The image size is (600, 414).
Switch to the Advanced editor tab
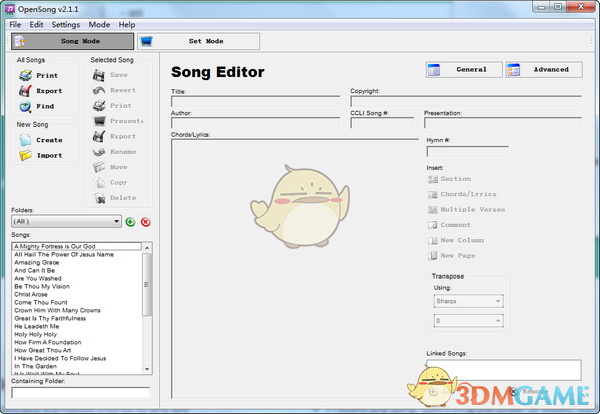point(544,70)
